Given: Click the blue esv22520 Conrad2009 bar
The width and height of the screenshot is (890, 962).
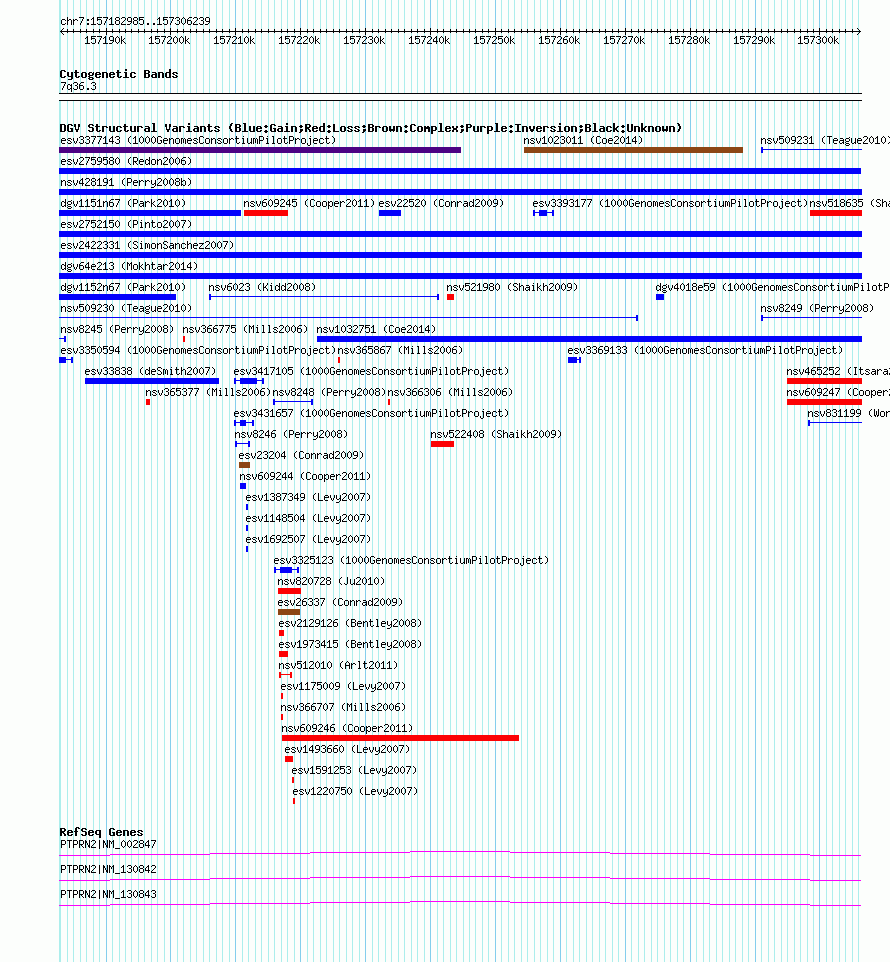Looking at the screenshot, I should (389, 213).
